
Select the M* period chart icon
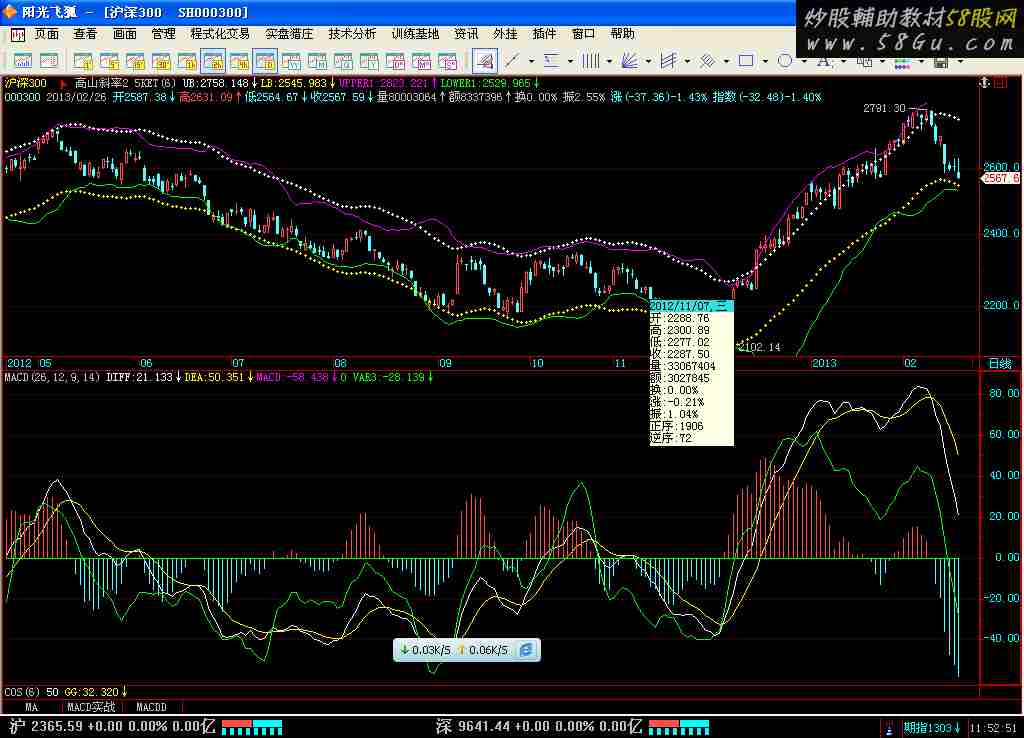tap(422, 61)
